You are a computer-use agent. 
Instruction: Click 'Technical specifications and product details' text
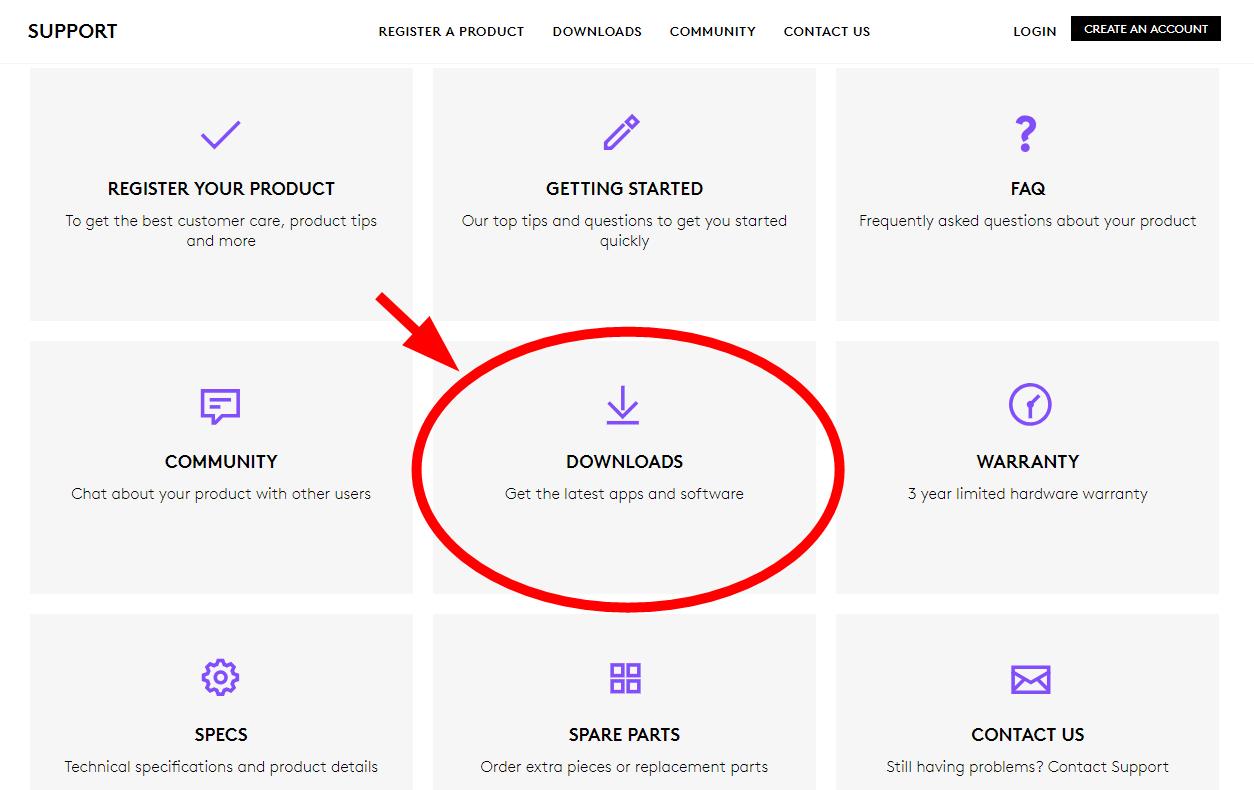click(x=221, y=767)
